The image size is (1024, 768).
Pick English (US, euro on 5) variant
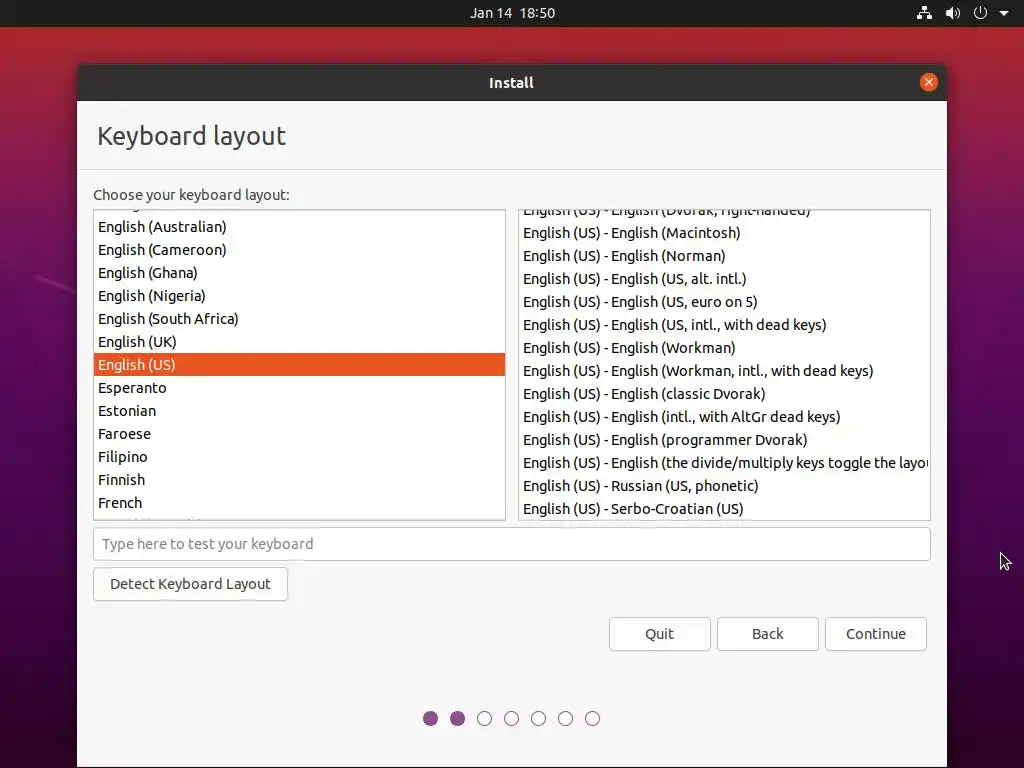point(724,302)
